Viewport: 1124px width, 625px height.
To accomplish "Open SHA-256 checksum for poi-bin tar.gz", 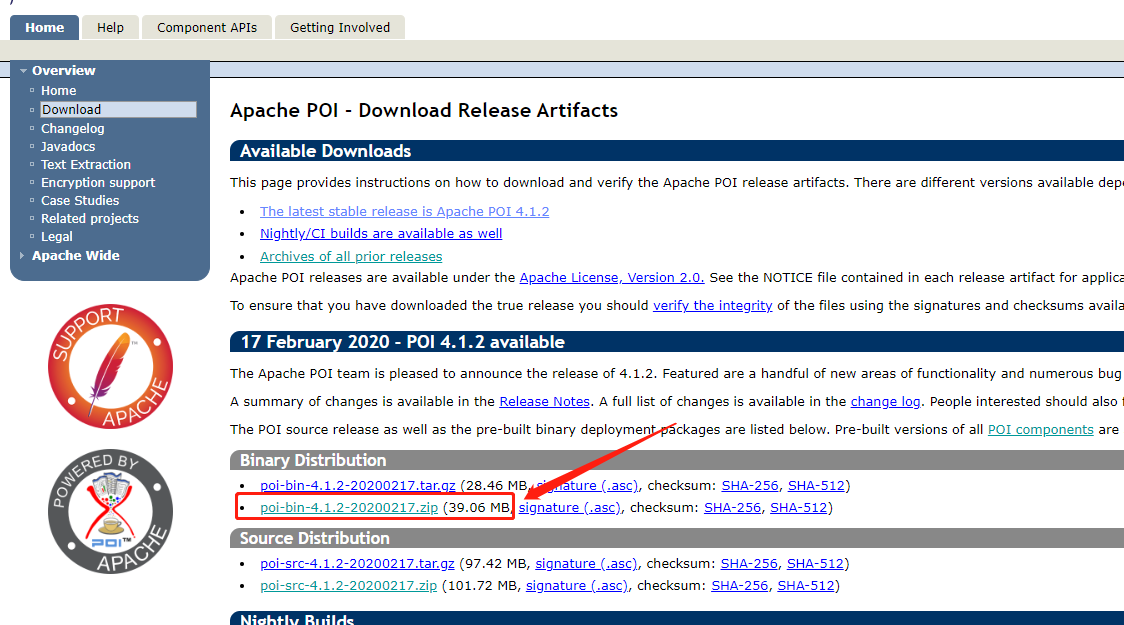I will (x=750, y=485).
